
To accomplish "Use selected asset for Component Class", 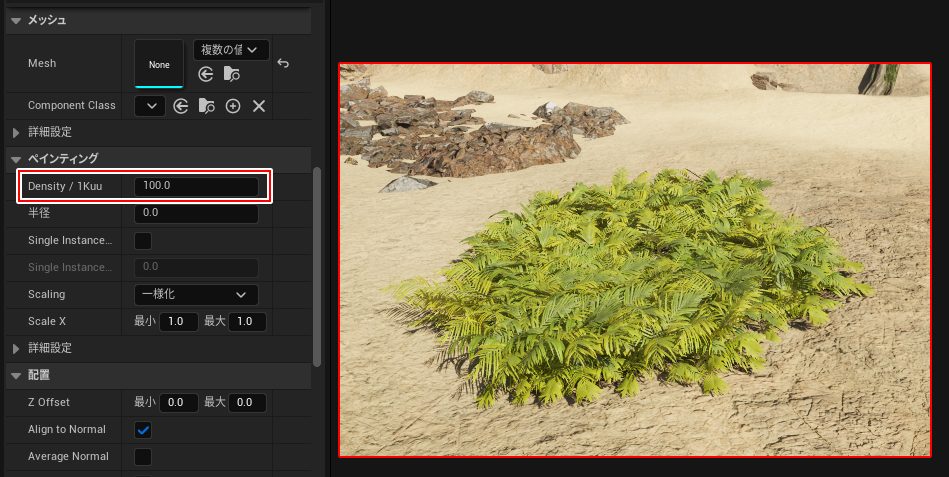I will (181, 106).
